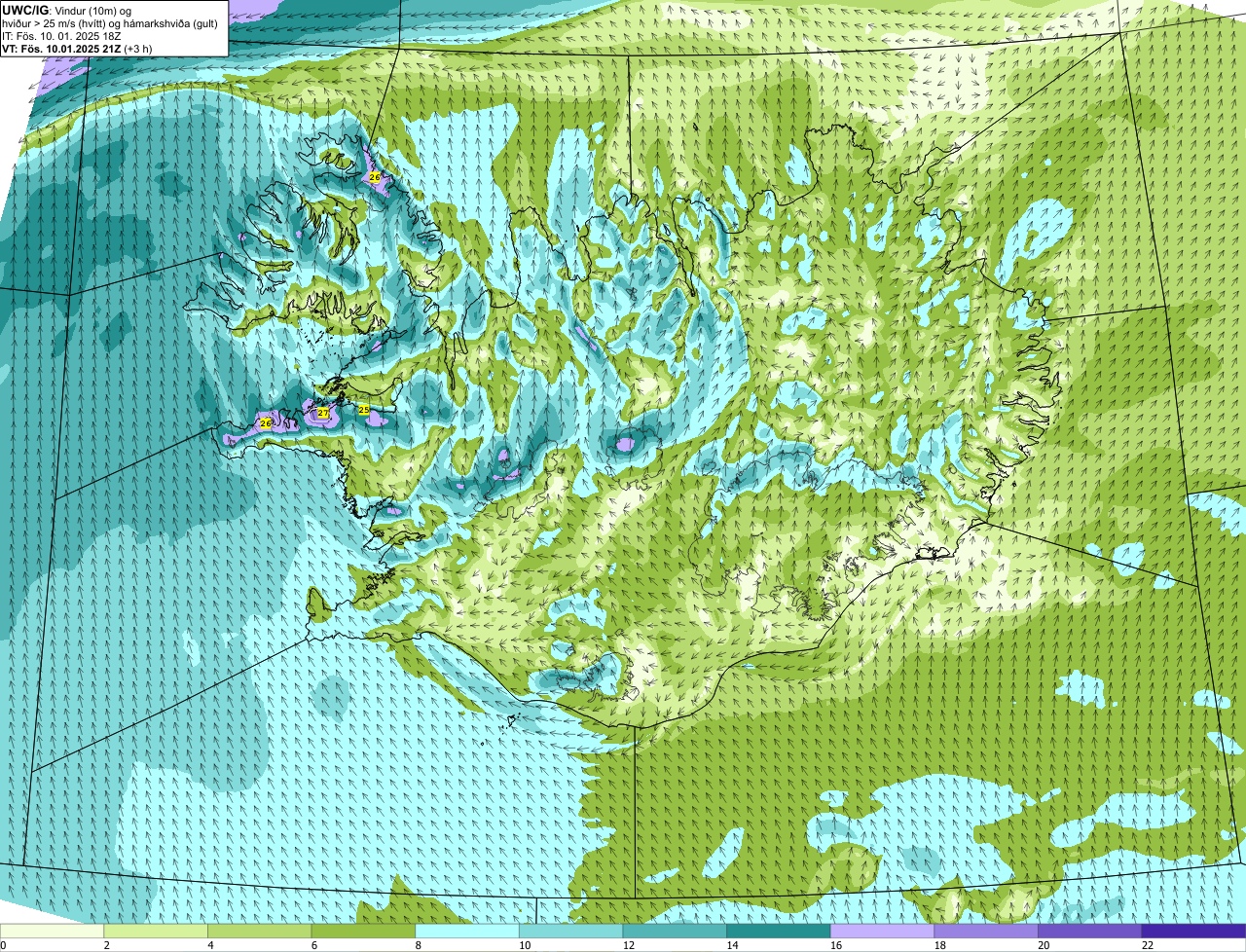Click the 20–22 m/s violet legend swatch
1246x952 pixels.
1090,931
